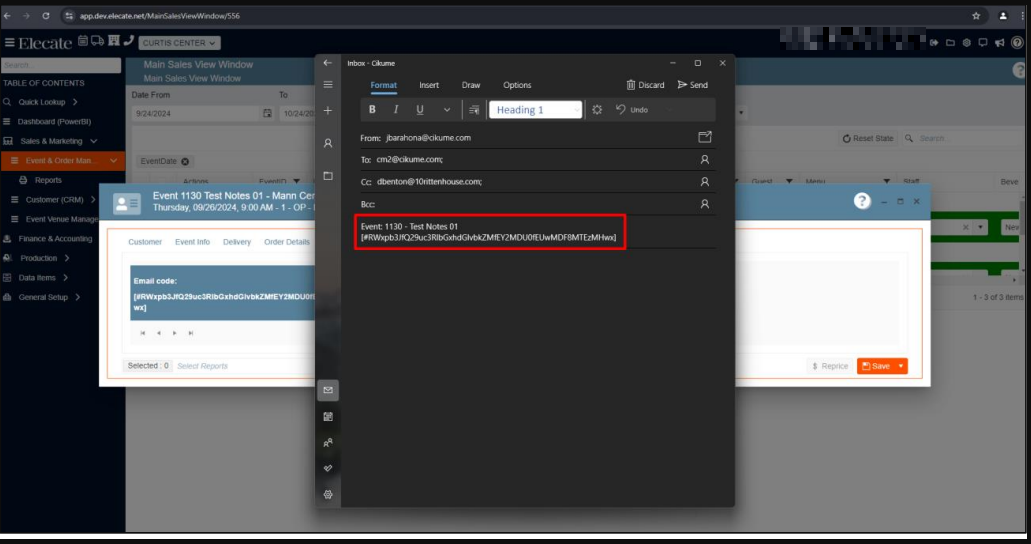Open the paragraph formatting icon
This screenshot has height=544, width=1031.
pyautogui.click(x=474, y=110)
